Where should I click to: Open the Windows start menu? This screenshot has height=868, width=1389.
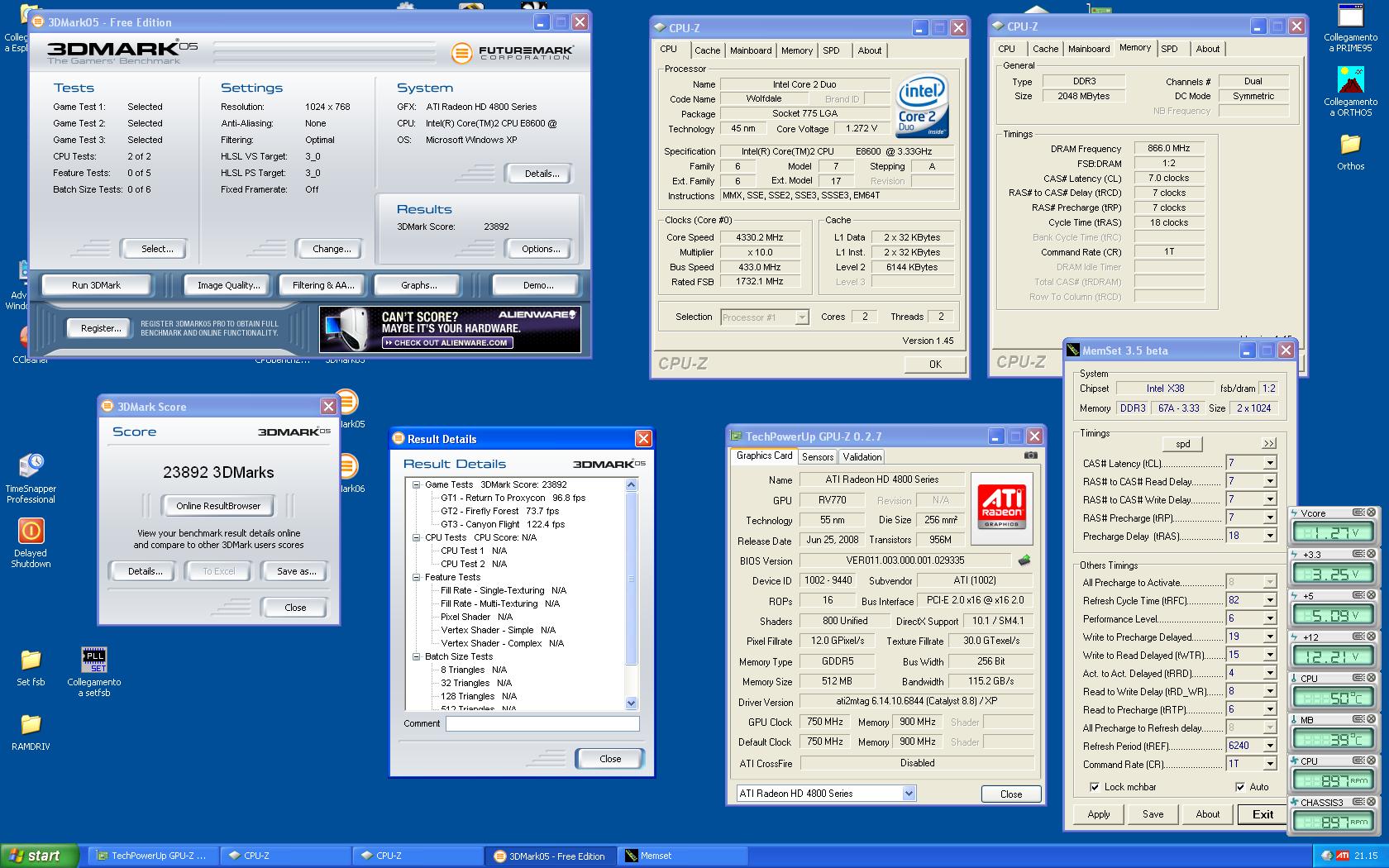click(x=40, y=856)
